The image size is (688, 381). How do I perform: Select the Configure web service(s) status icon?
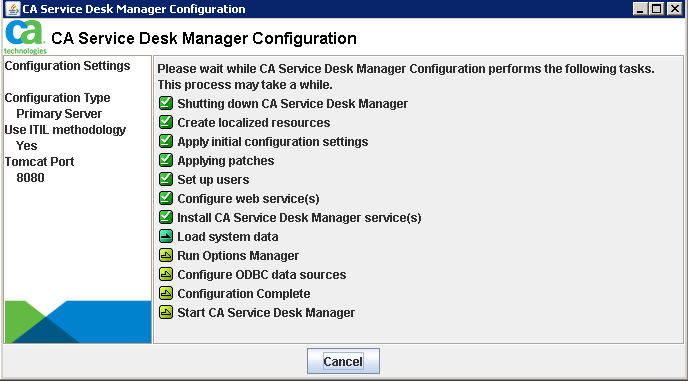(165, 198)
